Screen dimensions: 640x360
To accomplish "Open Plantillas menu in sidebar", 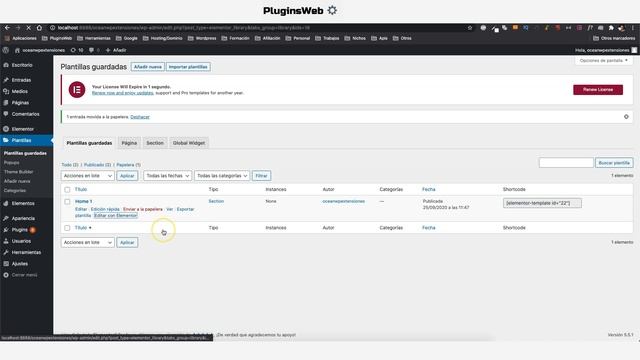I will pyautogui.click(x=27, y=140).
